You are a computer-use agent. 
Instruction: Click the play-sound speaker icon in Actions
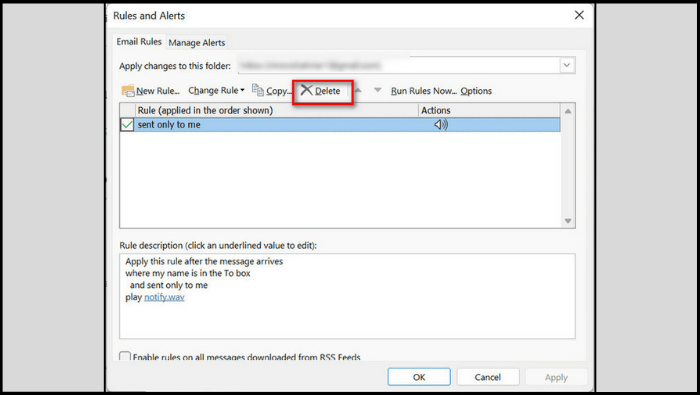(x=441, y=125)
